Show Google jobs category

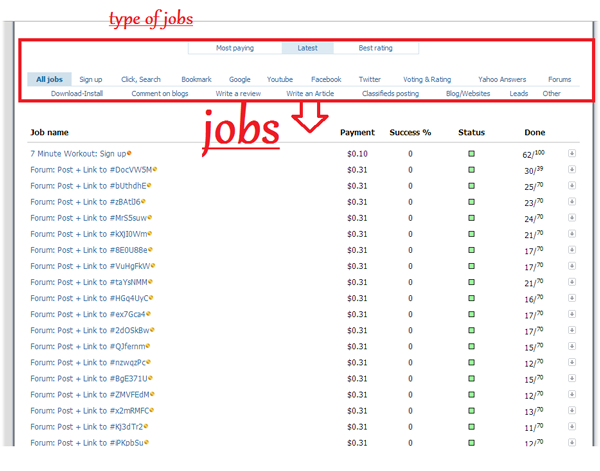(x=240, y=80)
